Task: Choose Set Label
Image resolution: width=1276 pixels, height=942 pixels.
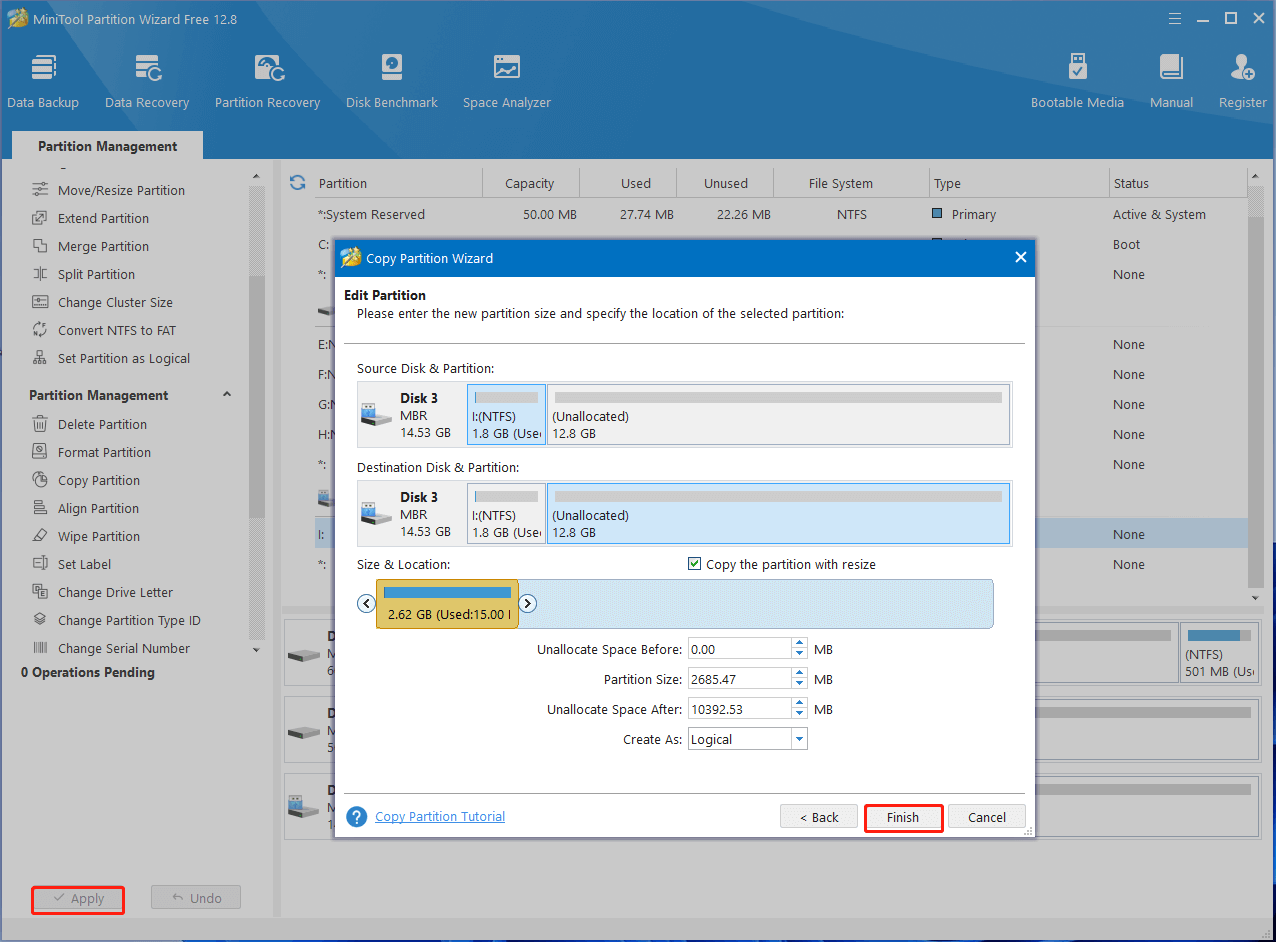Action: [84, 564]
